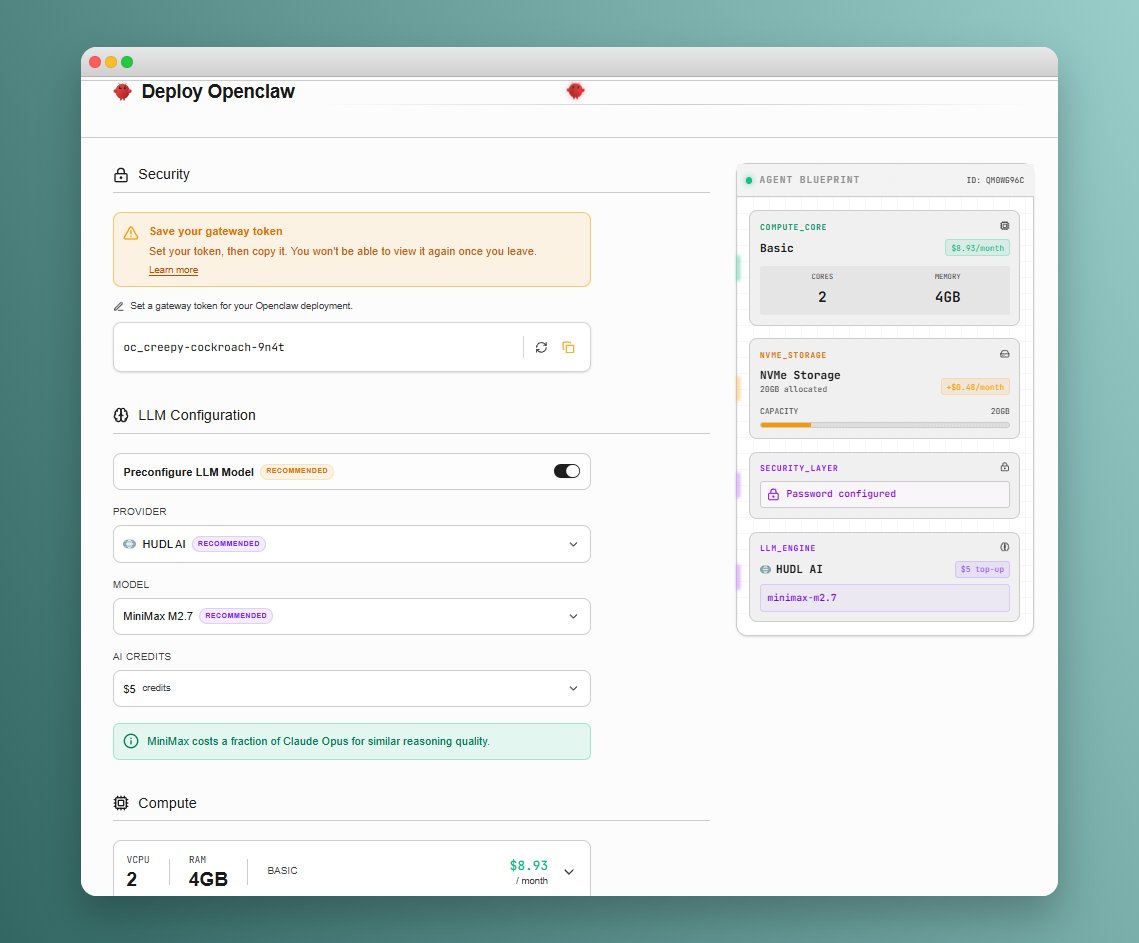Image resolution: width=1139 pixels, height=943 pixels.
Task: Click the Deploy Openclaw page title
Action: (218, 92)
